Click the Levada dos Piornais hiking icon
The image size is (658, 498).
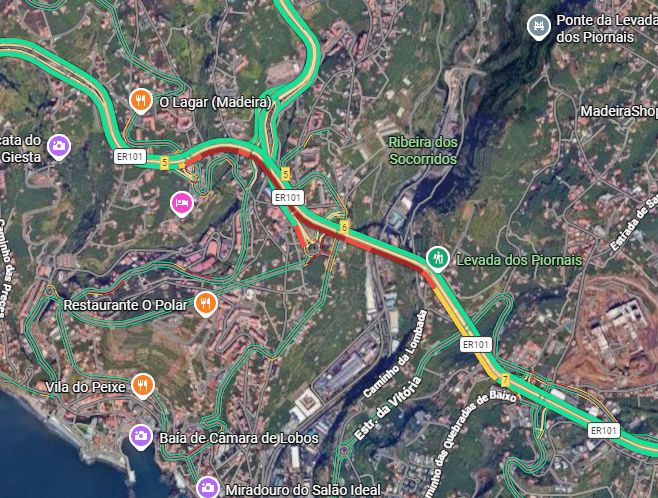click(x=438, y=259)
